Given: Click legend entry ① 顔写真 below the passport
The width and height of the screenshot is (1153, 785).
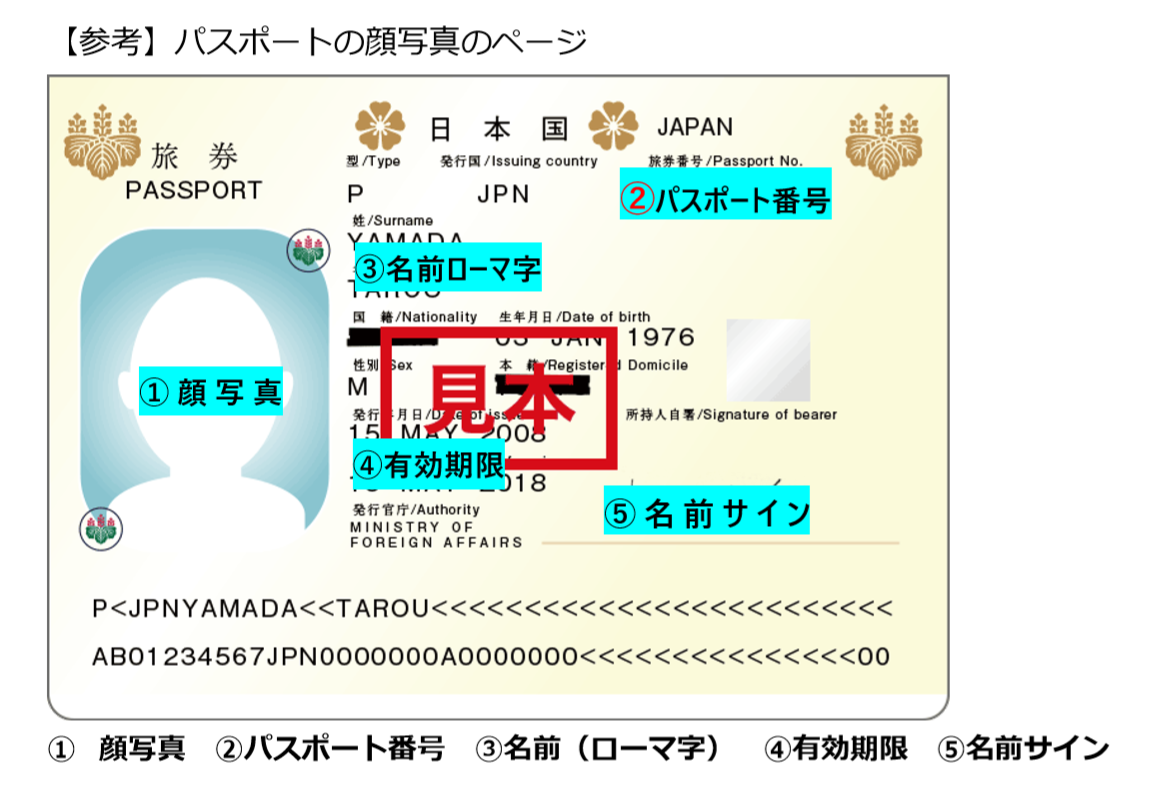Looking at the screenshot, I should tap(117, 748).
